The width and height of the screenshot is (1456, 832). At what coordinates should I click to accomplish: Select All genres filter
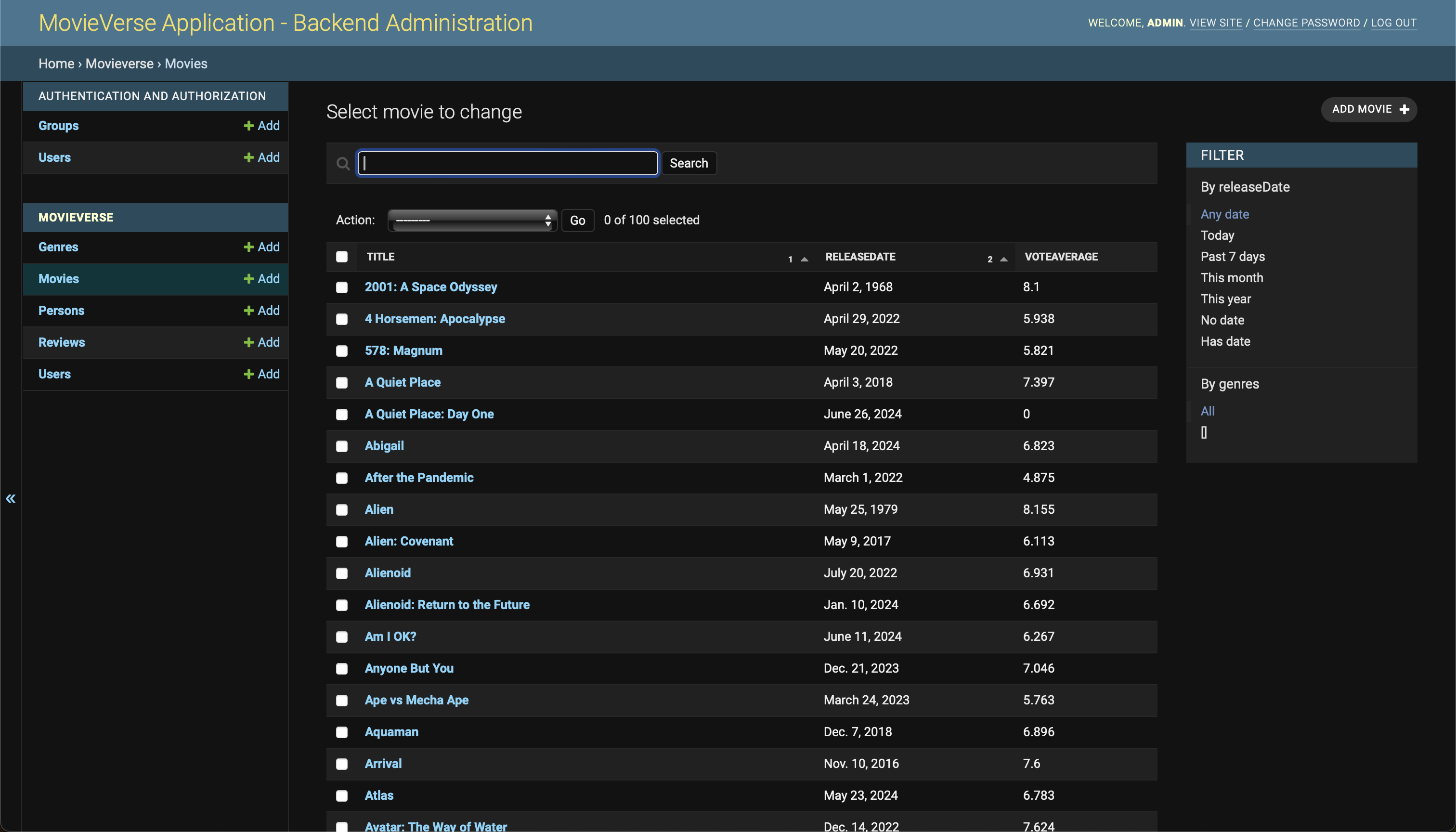[1208, 411]
